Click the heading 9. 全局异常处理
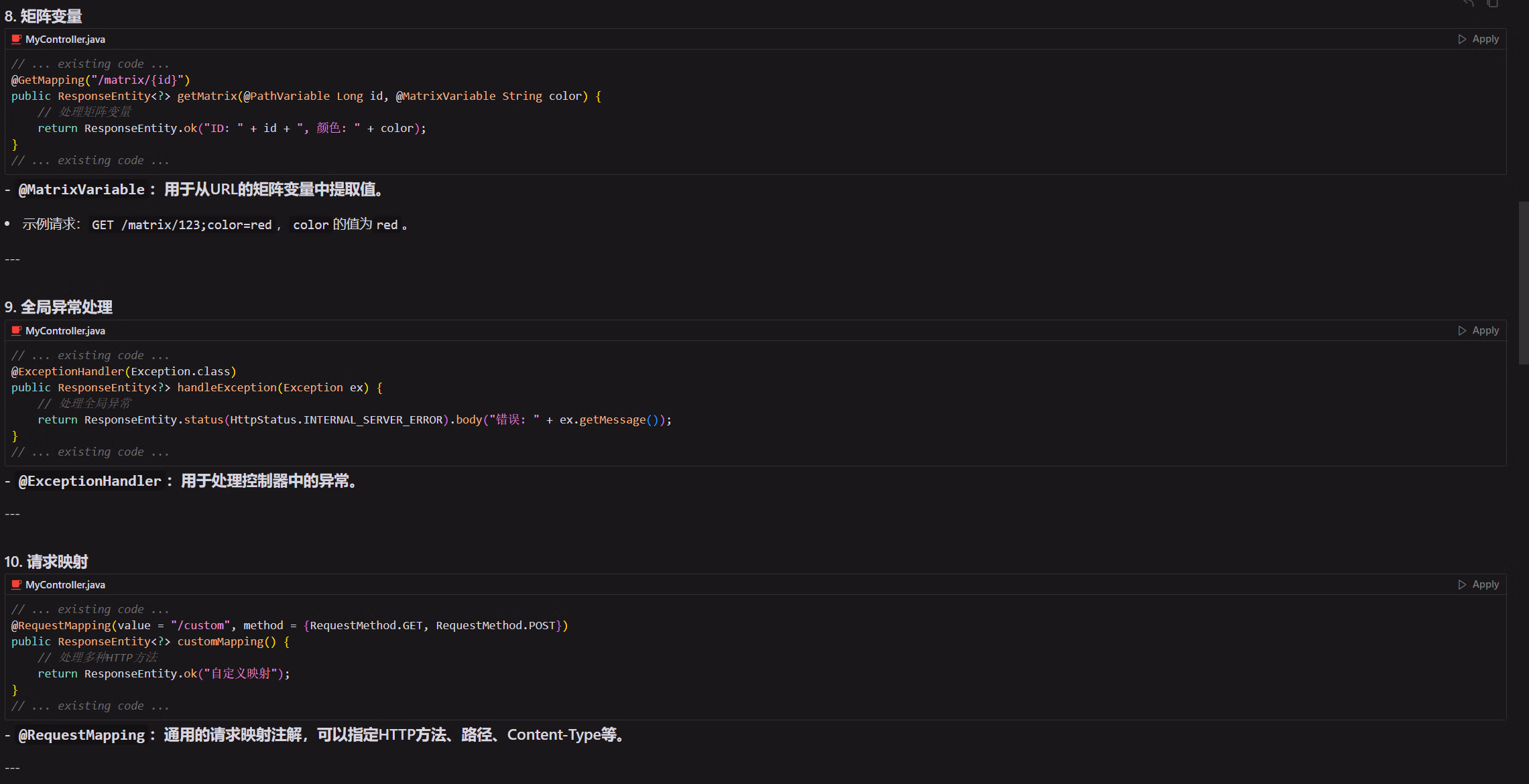Viewport: 1529px width, 784px height. pos(58,308)
